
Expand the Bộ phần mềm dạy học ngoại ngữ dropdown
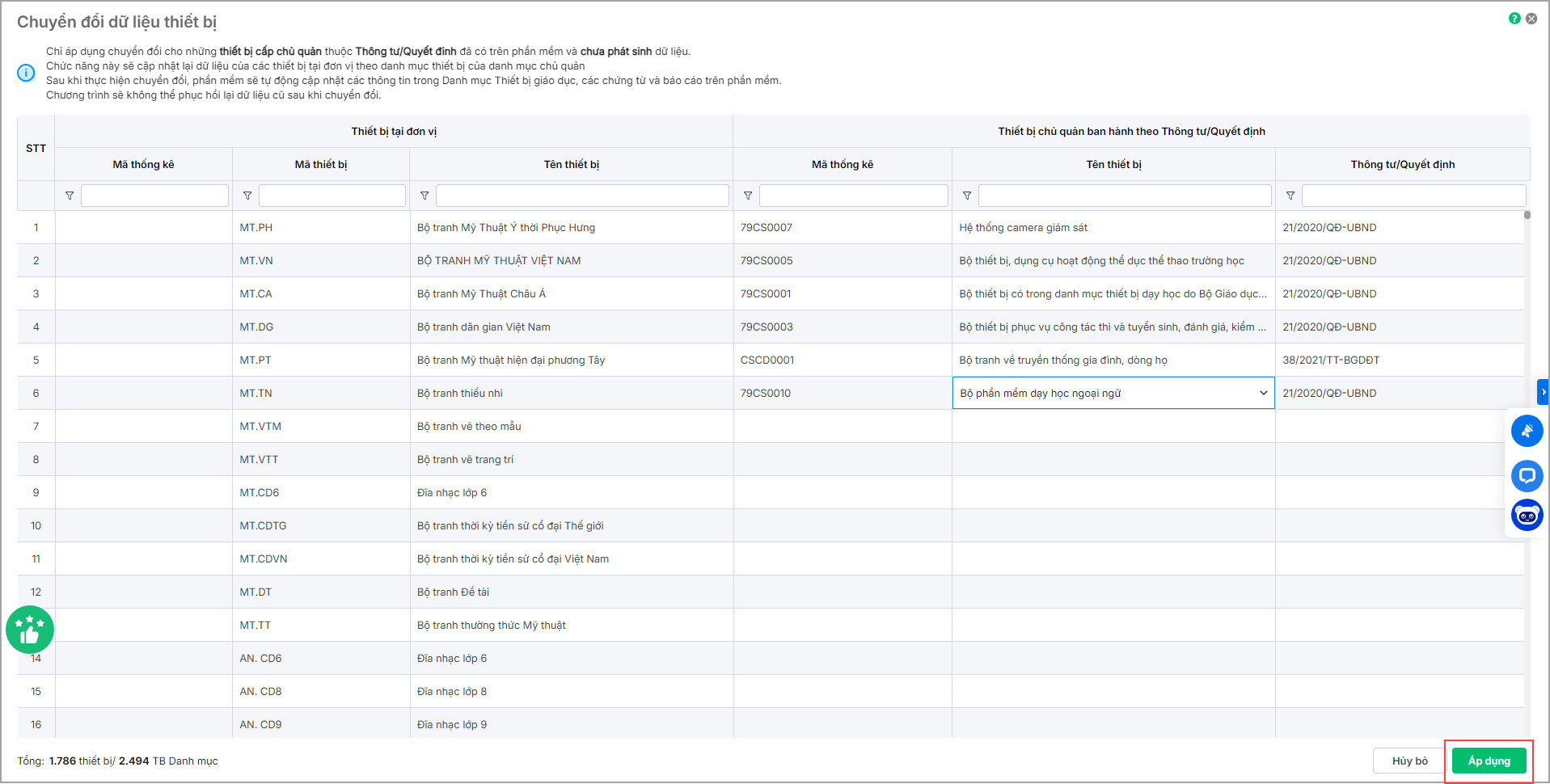pos(1263,393)
